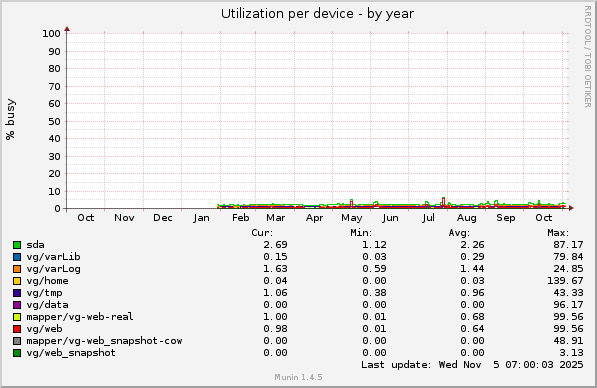The height and width of the screenshot is (388, 597).
Task: Select the vg/web_snapshot legend label
Action: pyautogui.click(x=71, y=353)
